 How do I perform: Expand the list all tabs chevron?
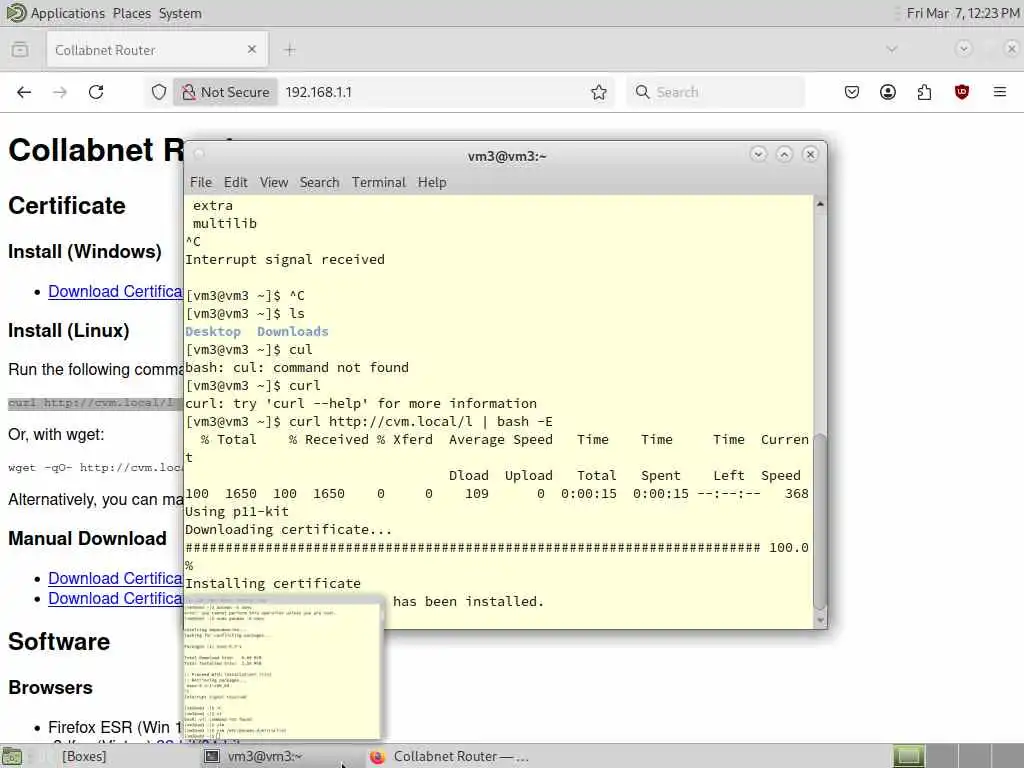891,49
